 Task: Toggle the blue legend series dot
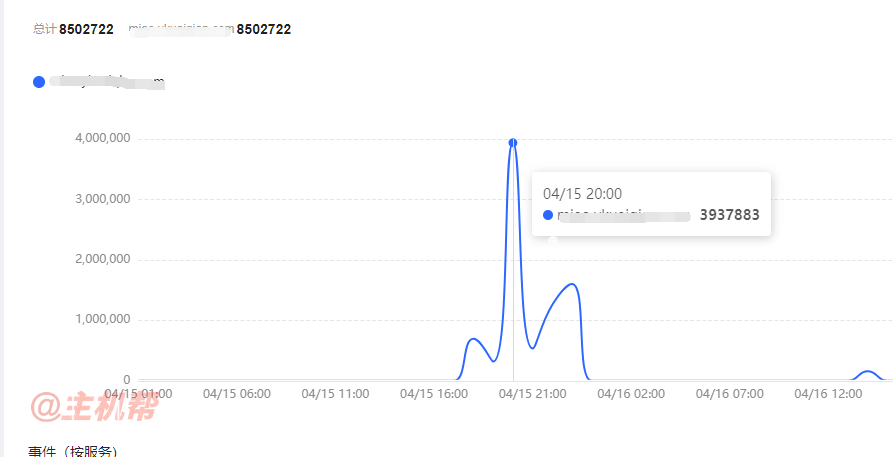39,82
